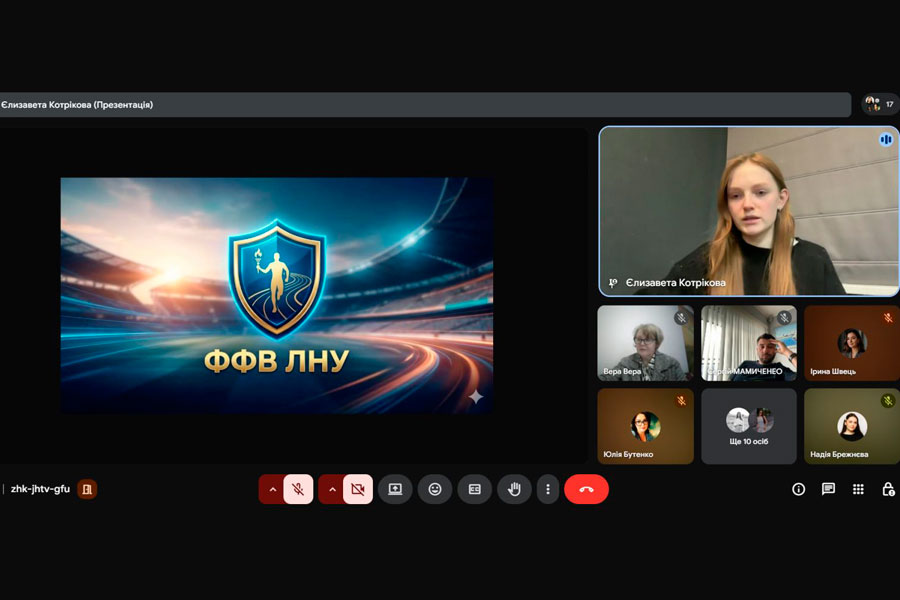
Task: Click presentation title Єлизавета Котрікова (Презентація)
Action: coord(77,104)
